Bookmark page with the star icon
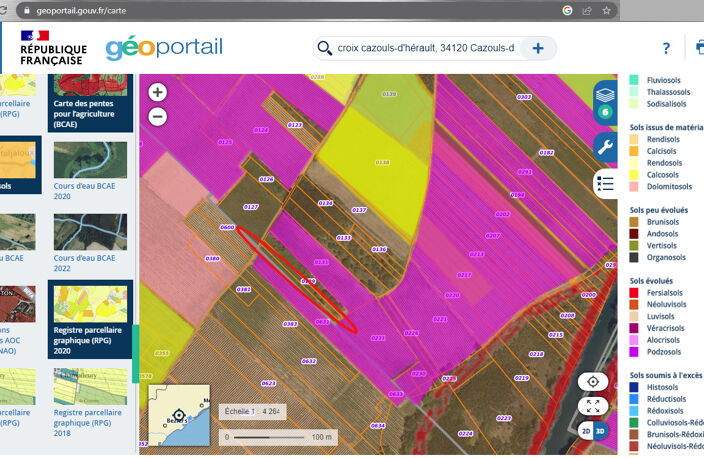Viewport: 704px width, 458px height. click(x=607, y=10)
